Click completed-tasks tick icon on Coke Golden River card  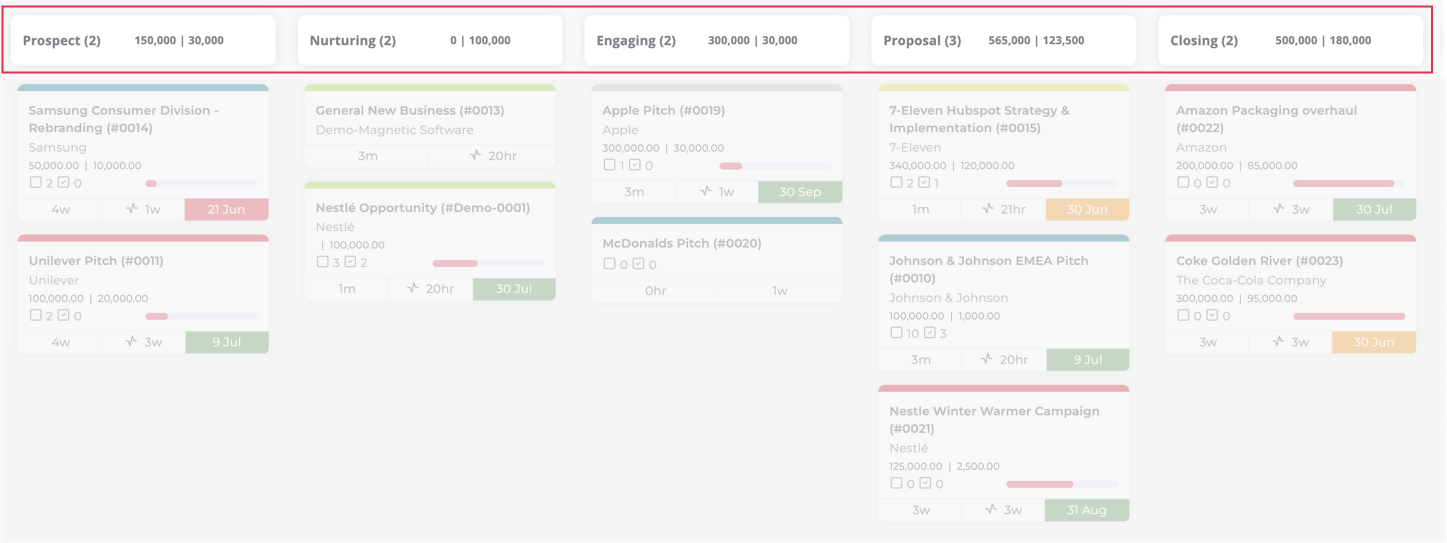click(x=1211, y=316)
